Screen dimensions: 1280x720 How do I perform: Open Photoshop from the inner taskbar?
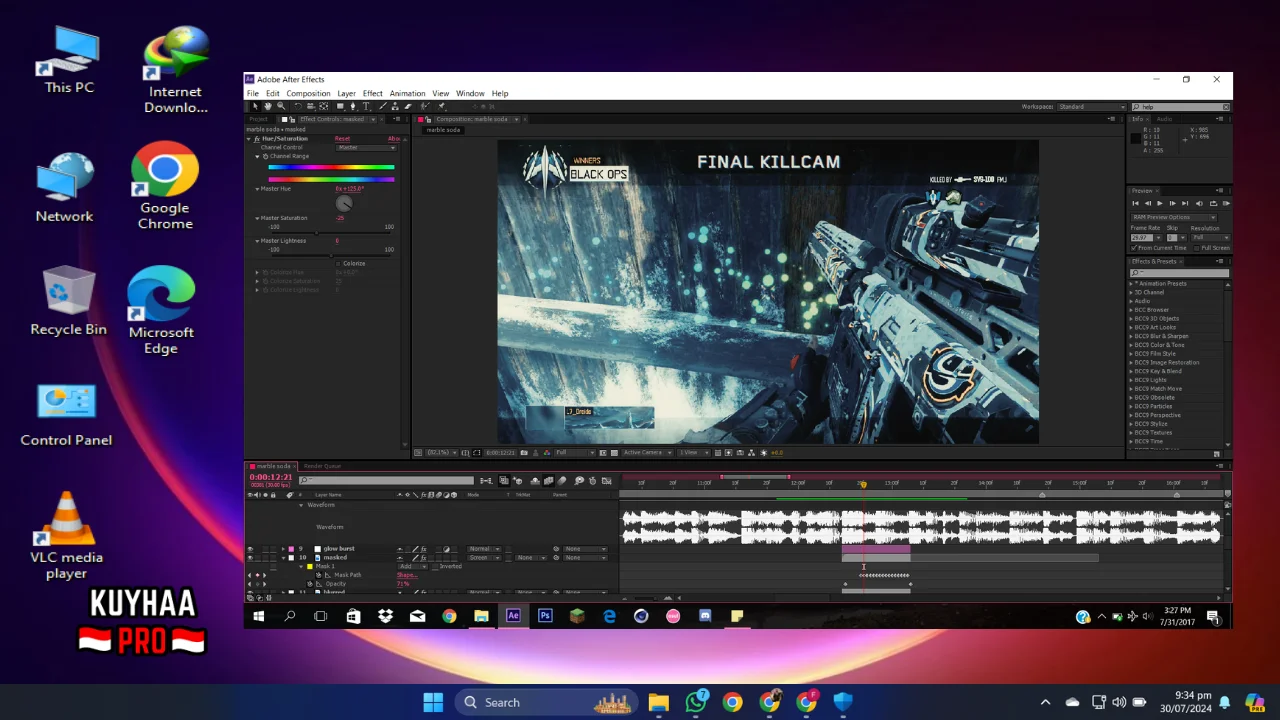point(545,616)
